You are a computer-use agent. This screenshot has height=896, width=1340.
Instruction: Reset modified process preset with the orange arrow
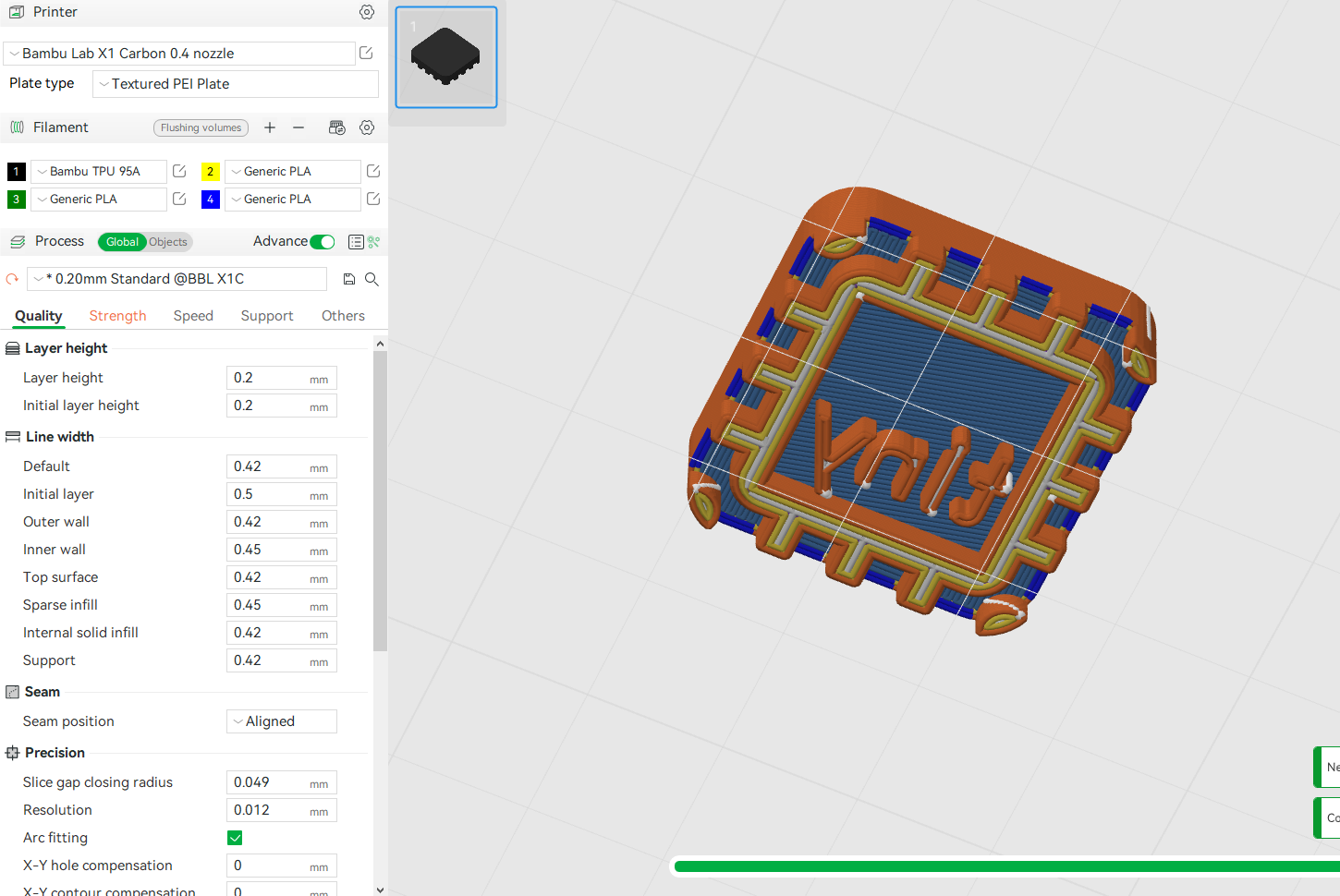tap(12, 279)
